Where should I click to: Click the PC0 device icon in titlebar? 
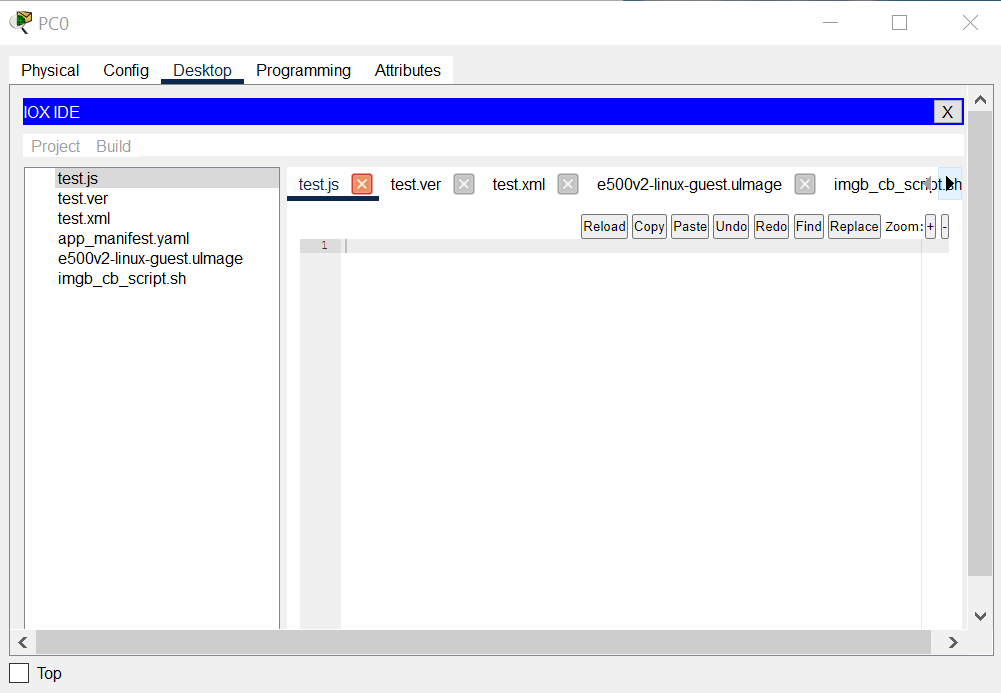pyautogui.click(x=20, y=22)
